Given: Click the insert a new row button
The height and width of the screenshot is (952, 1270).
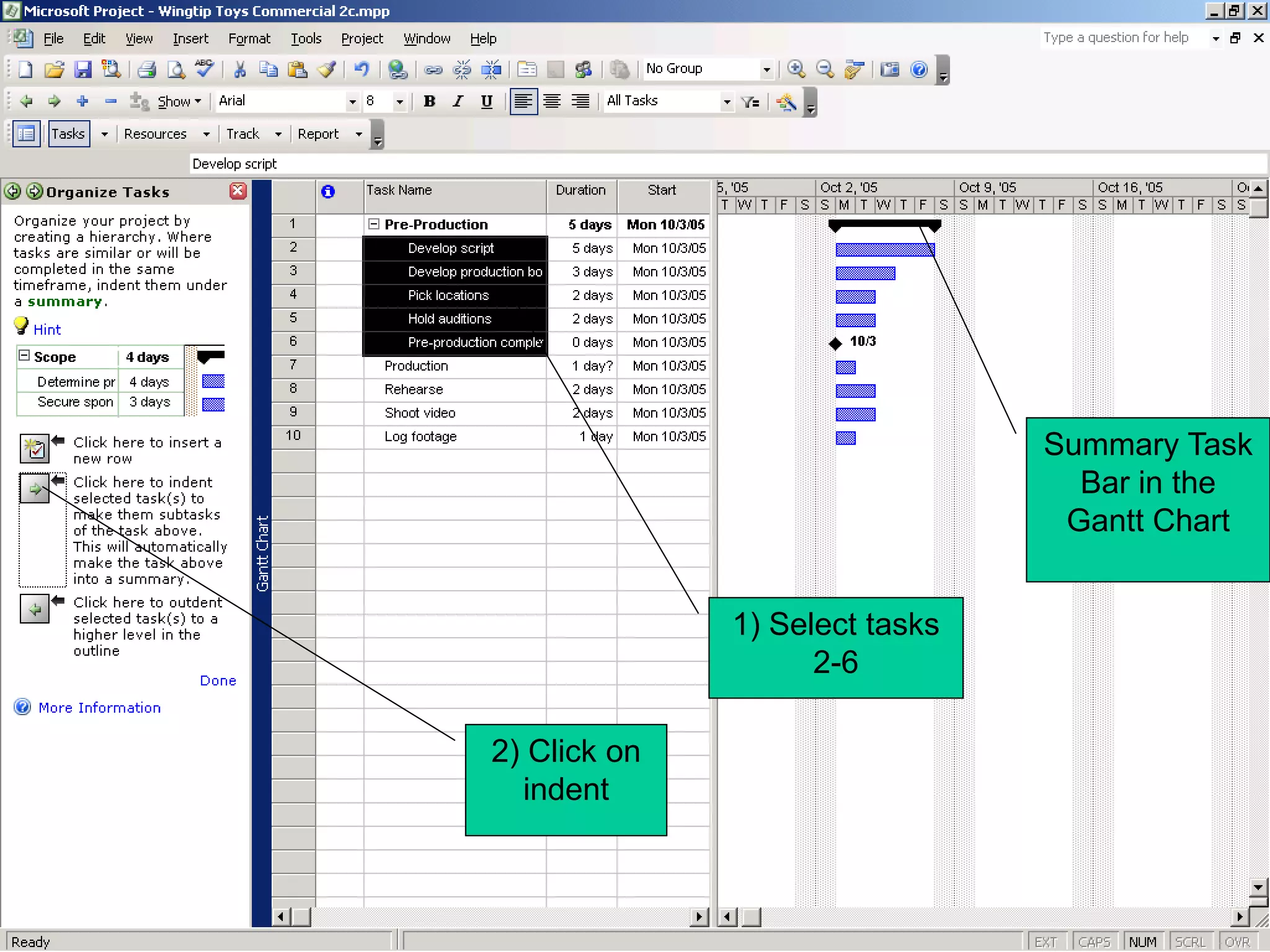Looking at the screenshot, I should point(35,449).
